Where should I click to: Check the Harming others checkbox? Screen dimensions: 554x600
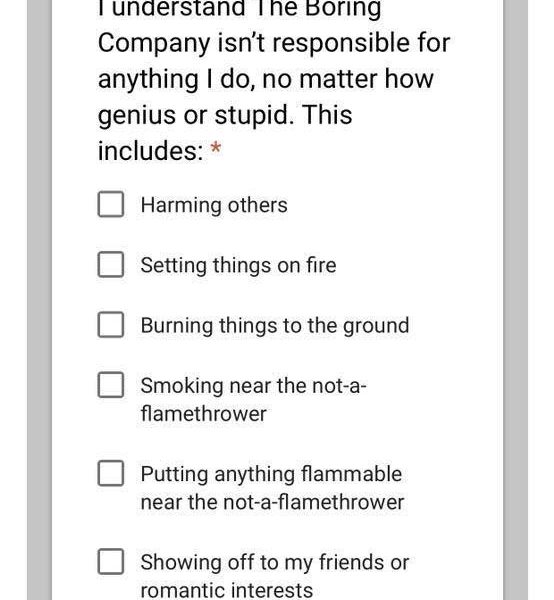(x=111, y=204)
